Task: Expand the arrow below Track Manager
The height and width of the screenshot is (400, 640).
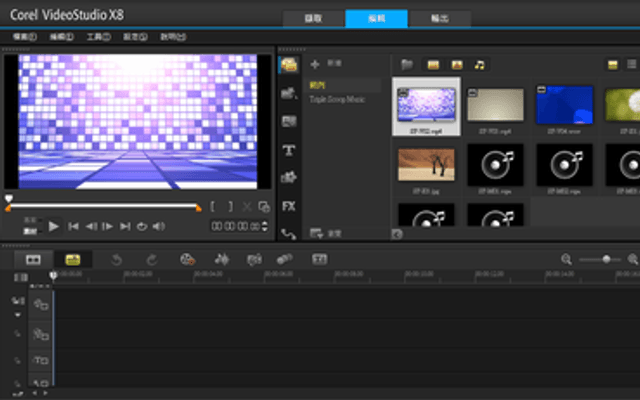Action: tap(18, 315)
